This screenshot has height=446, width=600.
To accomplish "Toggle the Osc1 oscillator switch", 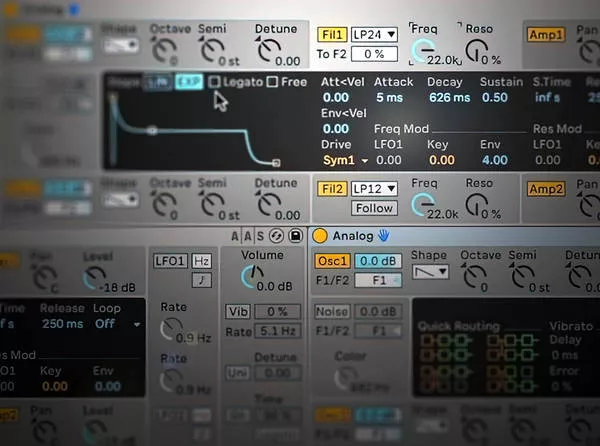I will [333, 261].
